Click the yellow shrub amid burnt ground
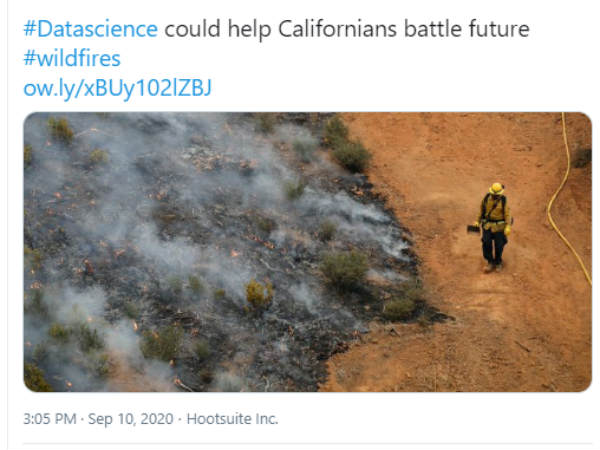 click(x=259, y=294)
